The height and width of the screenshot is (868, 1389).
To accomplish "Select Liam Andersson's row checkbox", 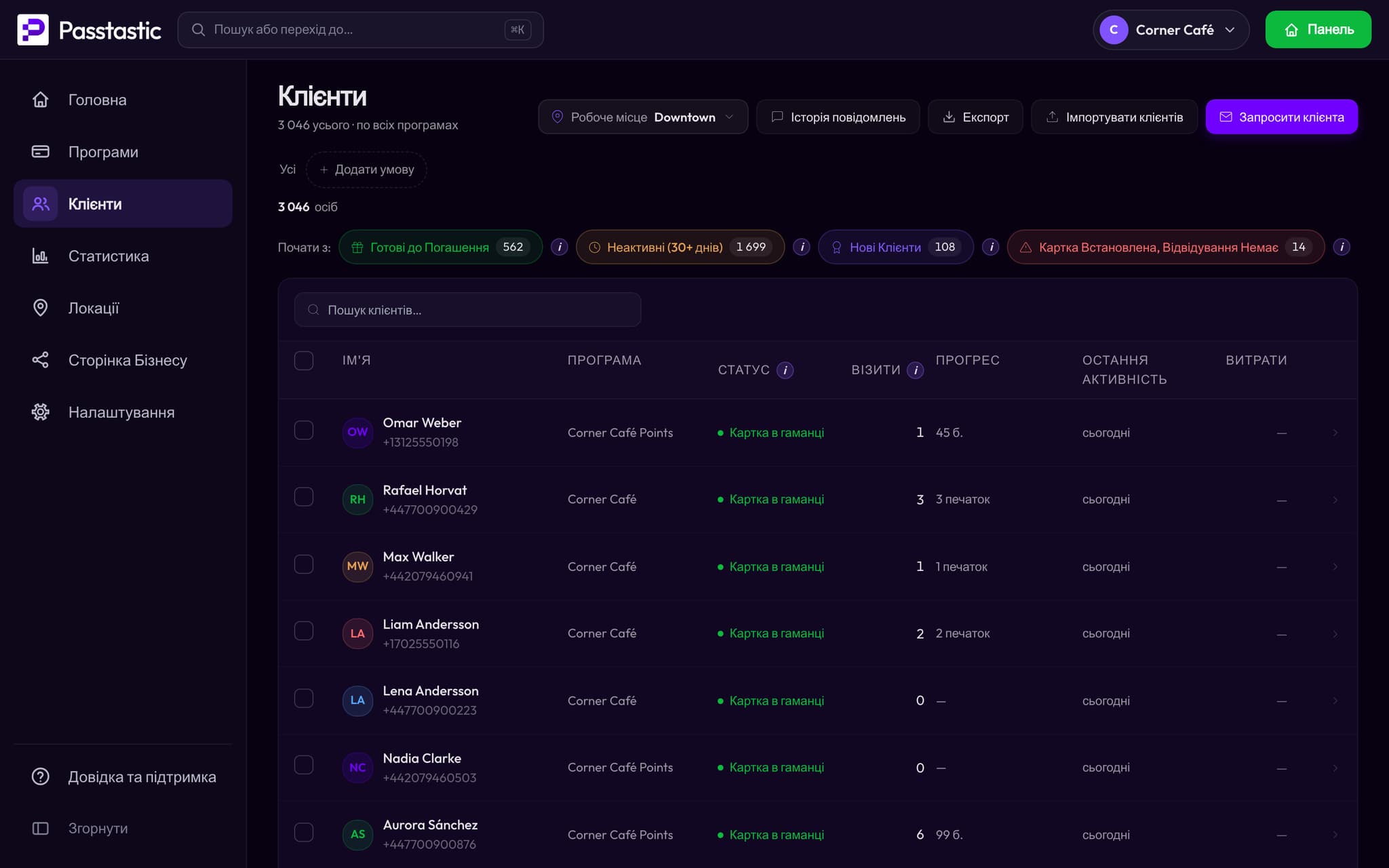I will coord(304,631).
